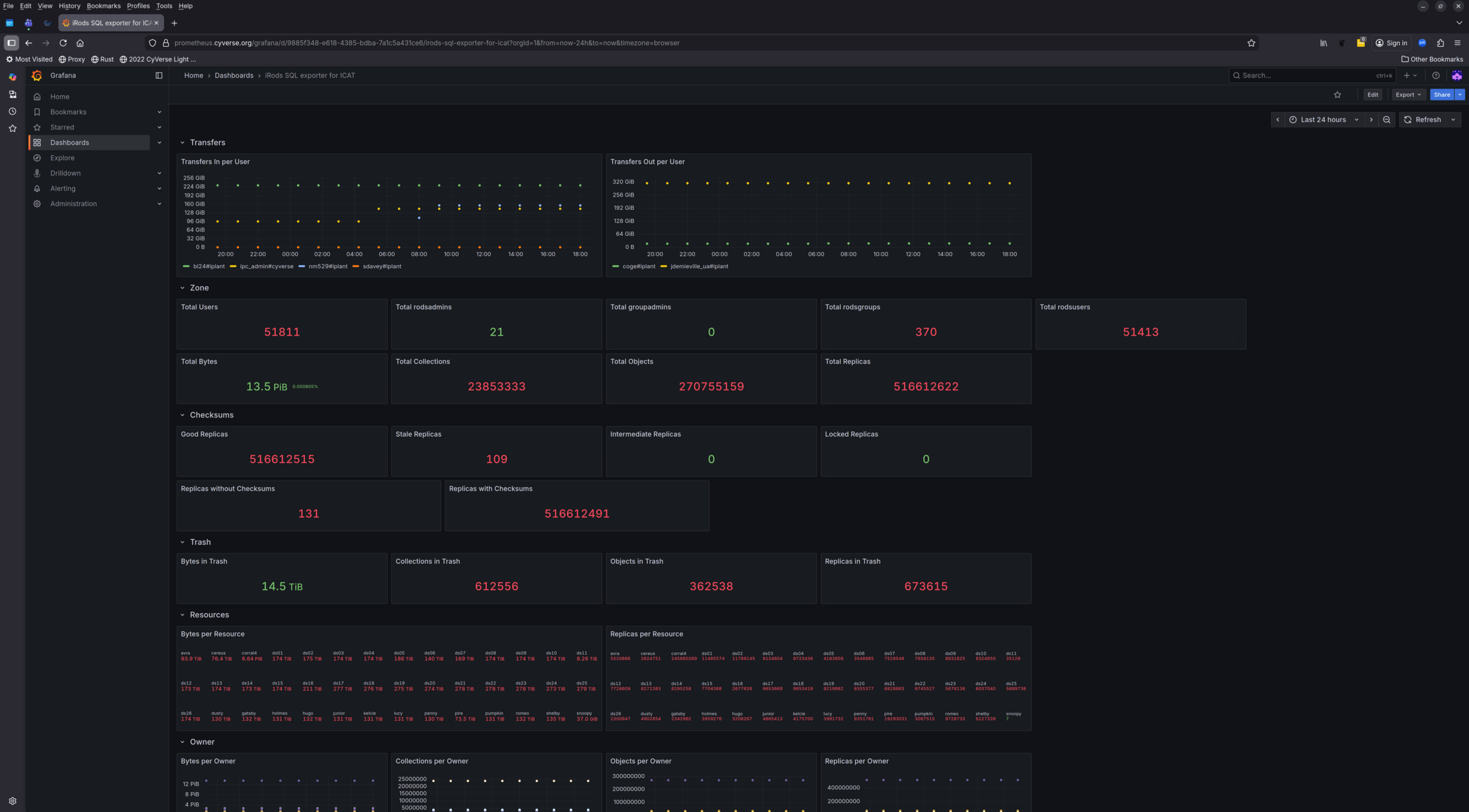Open the Export dropdown
The width and height of the screenshot is (1469, 812).
pos(1408,94)
